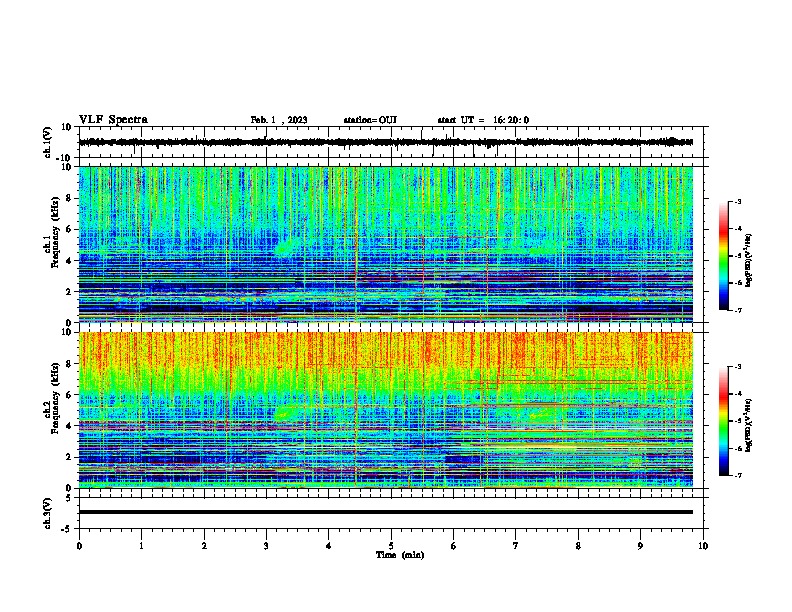Viewport: 792px width, 612px height.
Task: Click the flat ch.3 black trace line
Action: coord(386,512)
